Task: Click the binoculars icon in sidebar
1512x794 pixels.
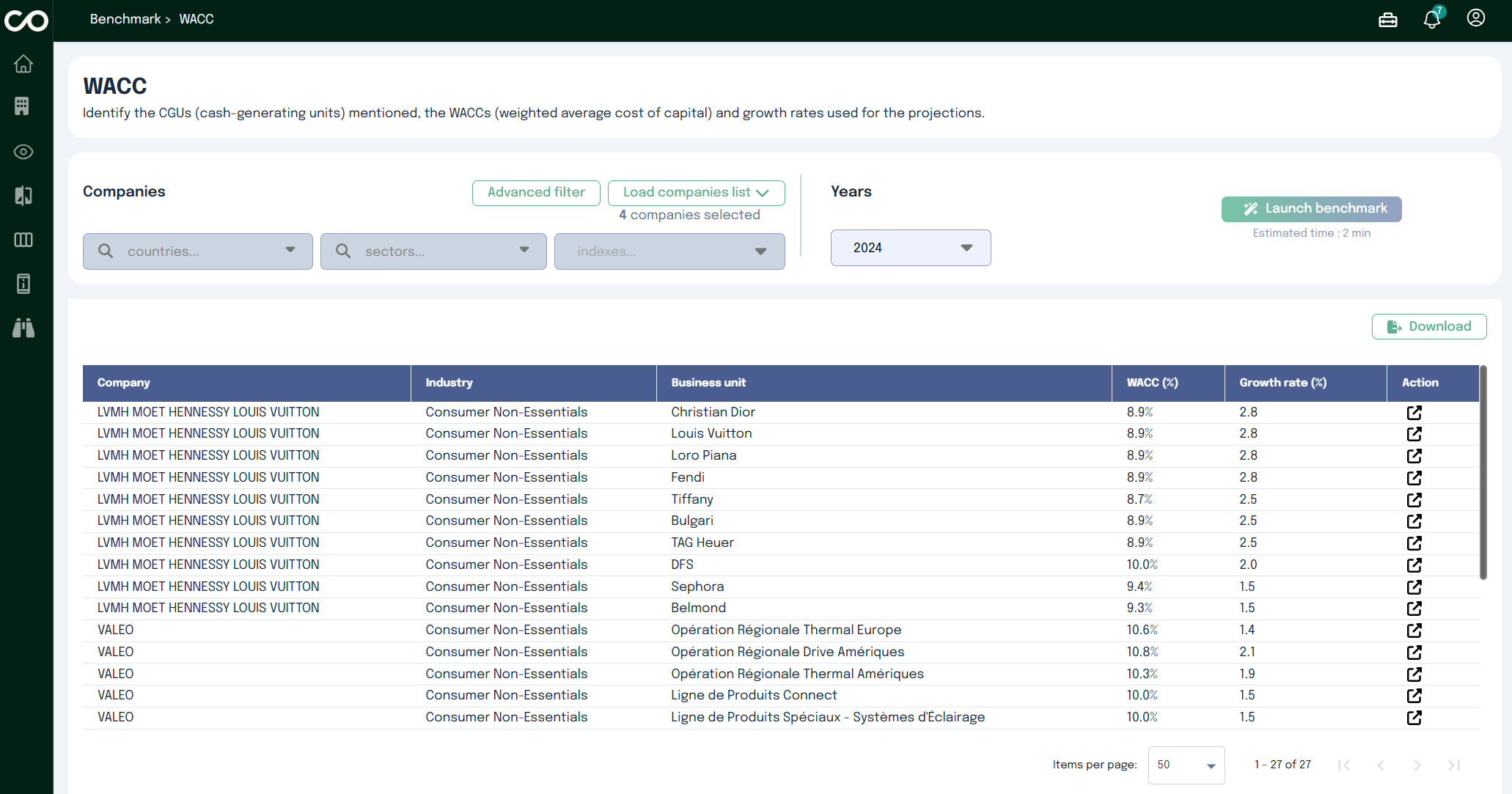Action: (23, 328)
